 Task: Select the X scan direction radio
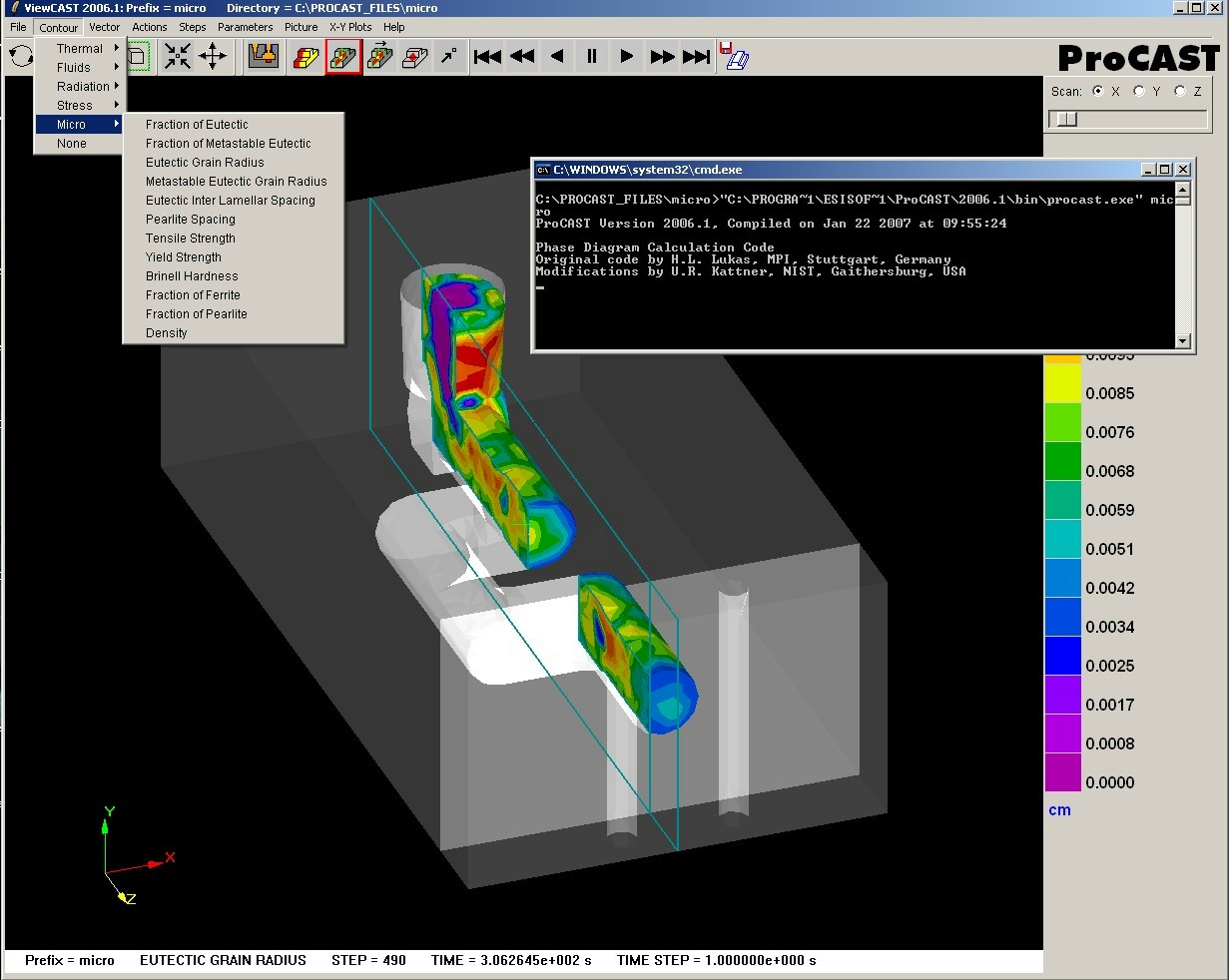click(x=1098, y=91)
